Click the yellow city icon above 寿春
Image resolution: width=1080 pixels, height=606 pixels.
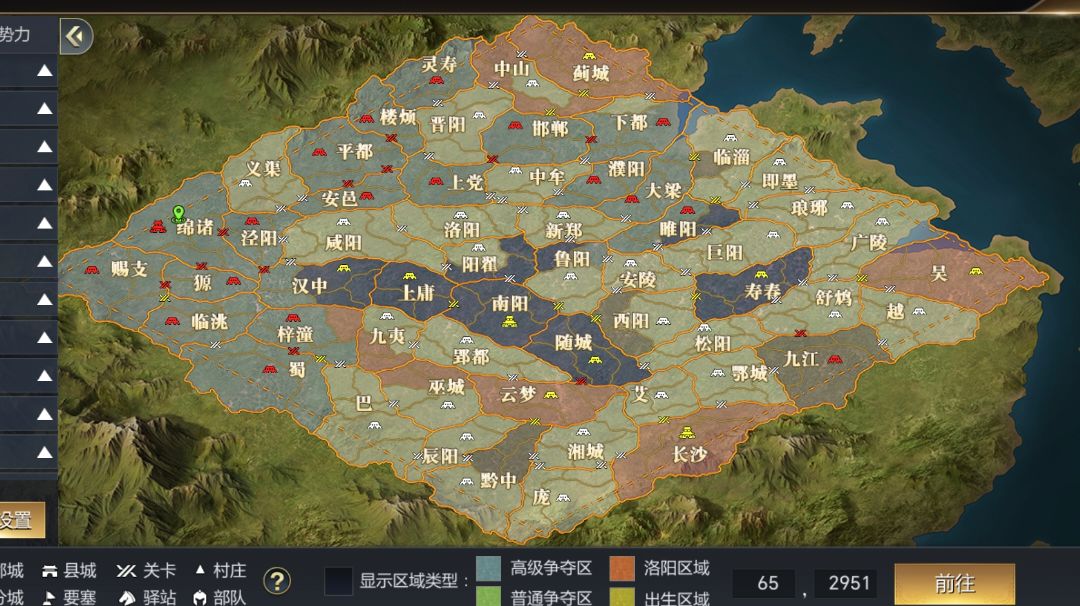tap(761, 274)
